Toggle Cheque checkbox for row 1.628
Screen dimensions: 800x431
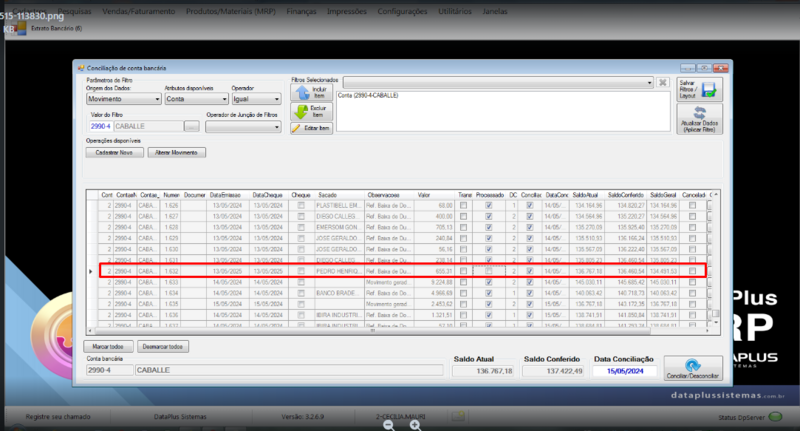[301, 227]
